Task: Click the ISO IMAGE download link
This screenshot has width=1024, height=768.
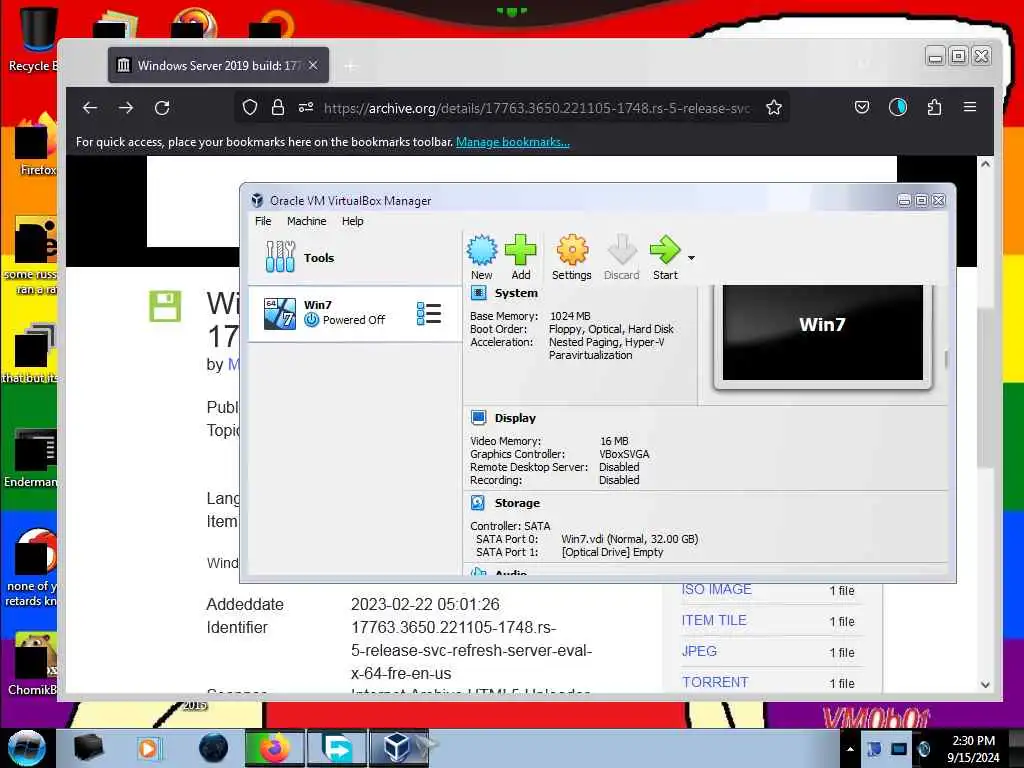Action: pyautogui.click(x=716, y=589)
